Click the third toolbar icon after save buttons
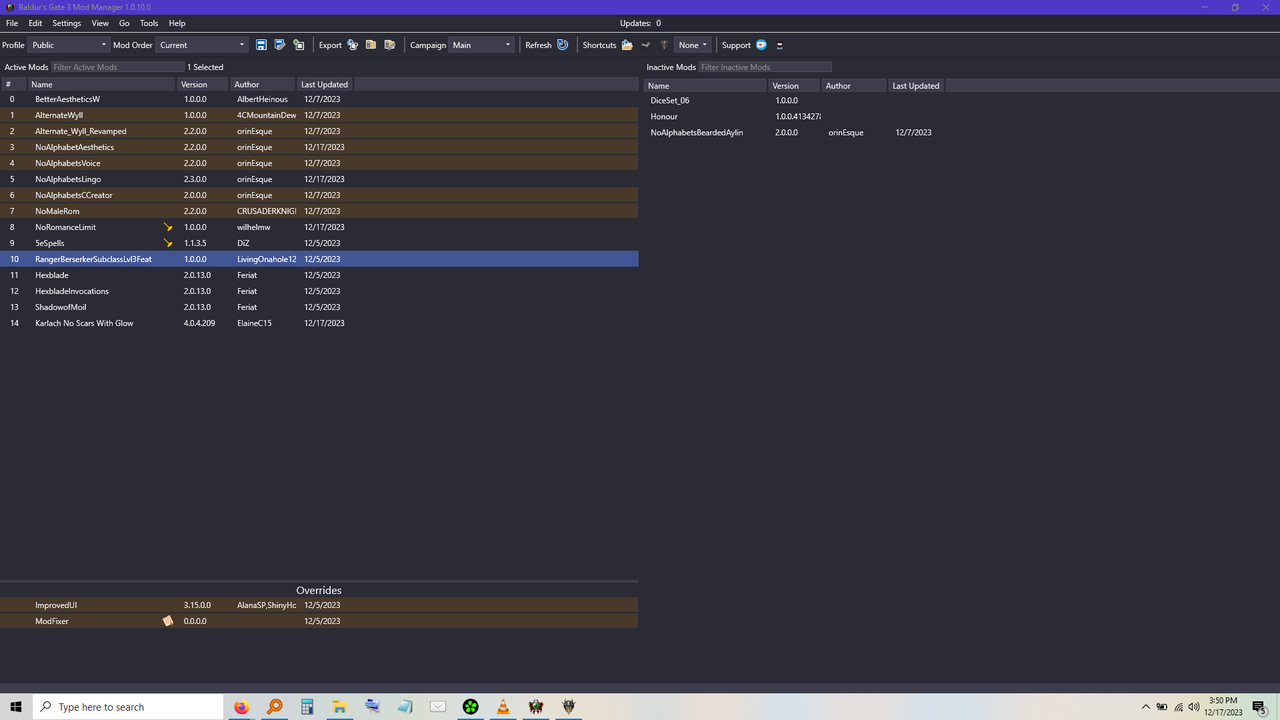 298,45
